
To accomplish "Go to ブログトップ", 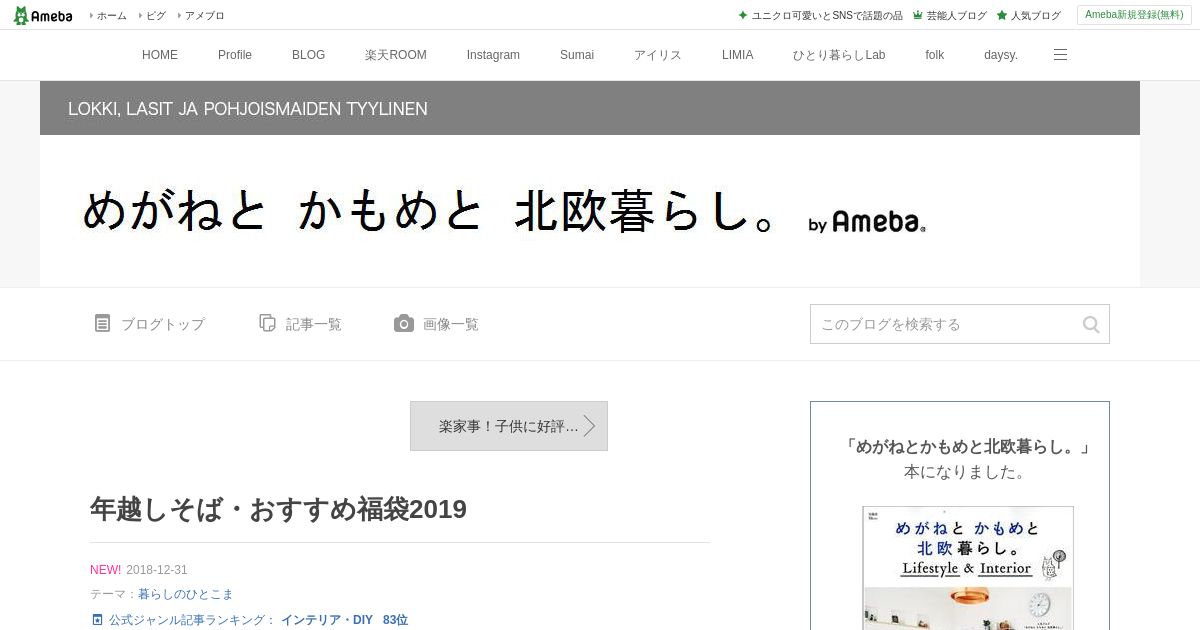I will (163, 324).
